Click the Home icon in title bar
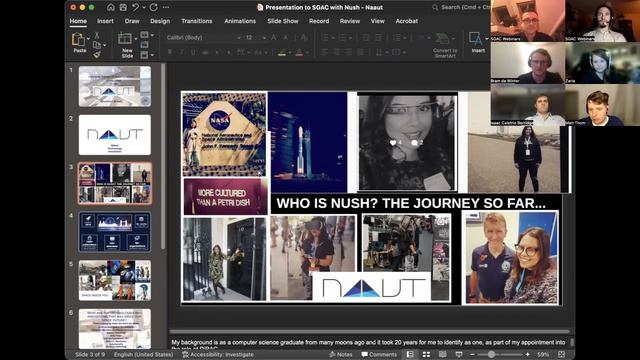The width and height of the screenshot is (640, 360). (x=111, y=7)
